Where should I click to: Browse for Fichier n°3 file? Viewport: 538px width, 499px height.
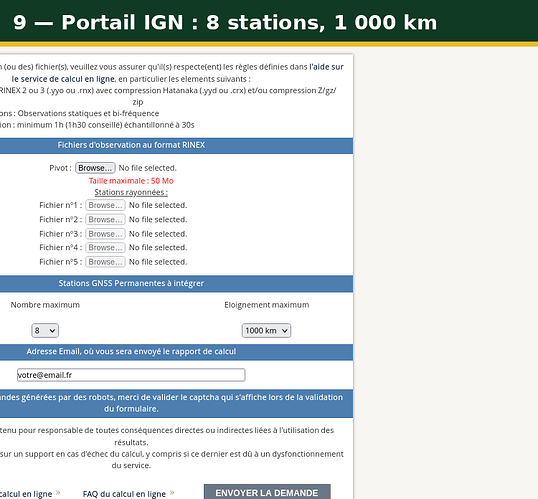coord(105,234)
